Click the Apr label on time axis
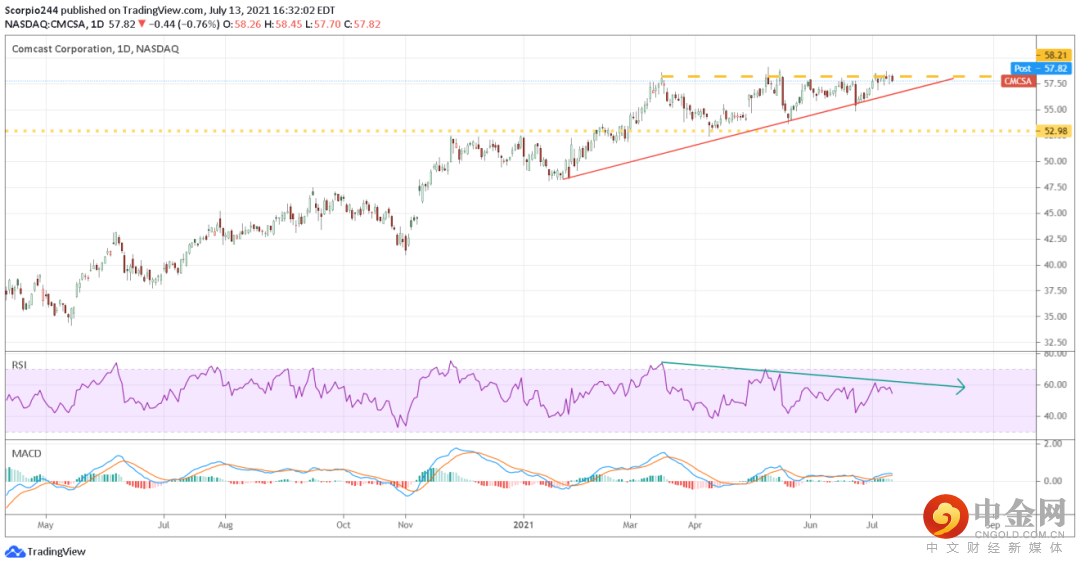Screen dimensions: 1080x566 [694, 525]
